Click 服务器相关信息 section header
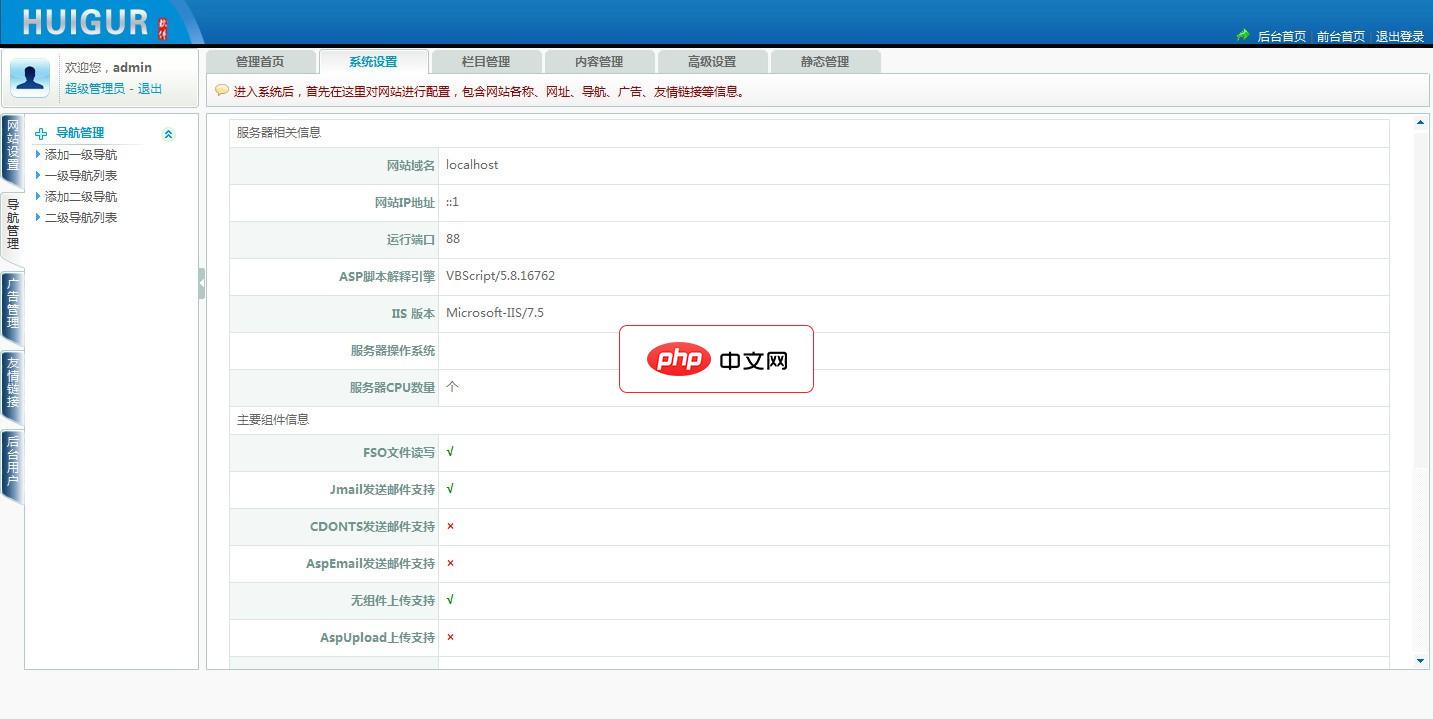The width and height of the screenshot is (1433, 719). 279,132
